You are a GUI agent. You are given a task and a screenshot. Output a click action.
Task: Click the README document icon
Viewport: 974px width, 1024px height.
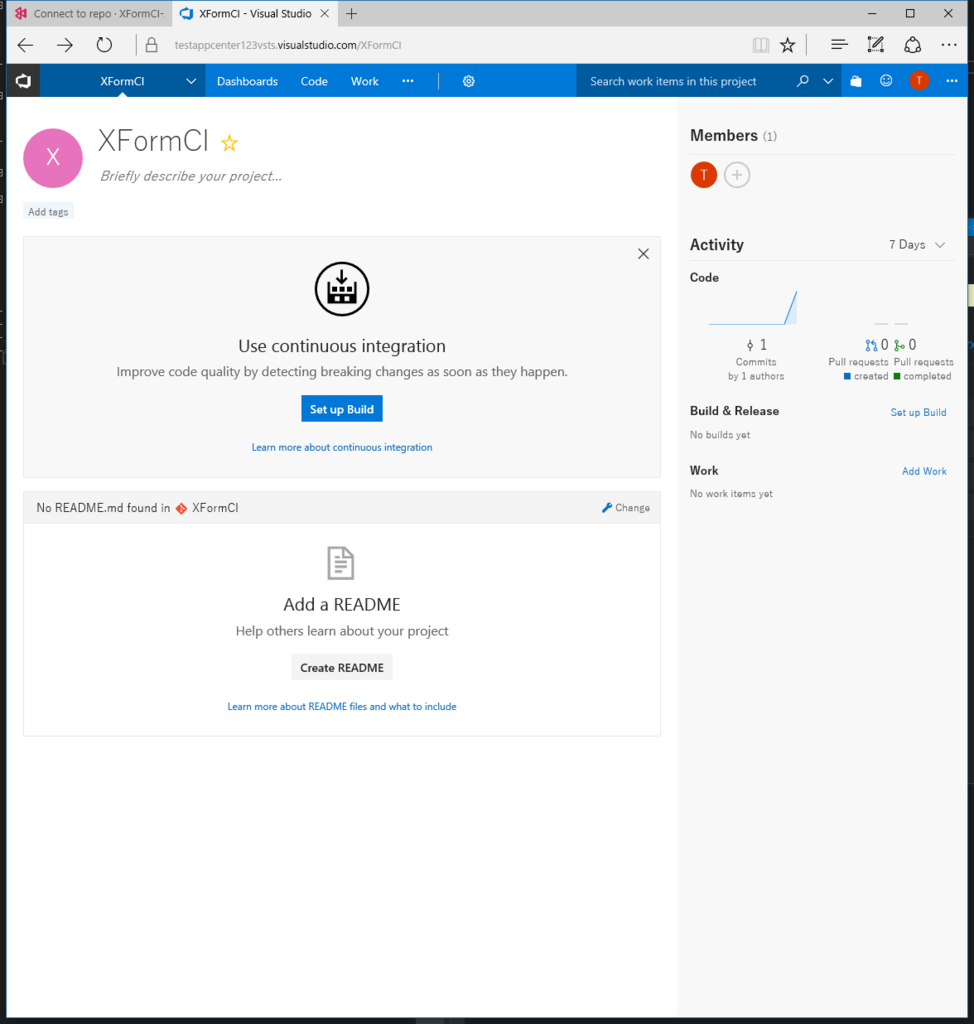pos(340,563)
